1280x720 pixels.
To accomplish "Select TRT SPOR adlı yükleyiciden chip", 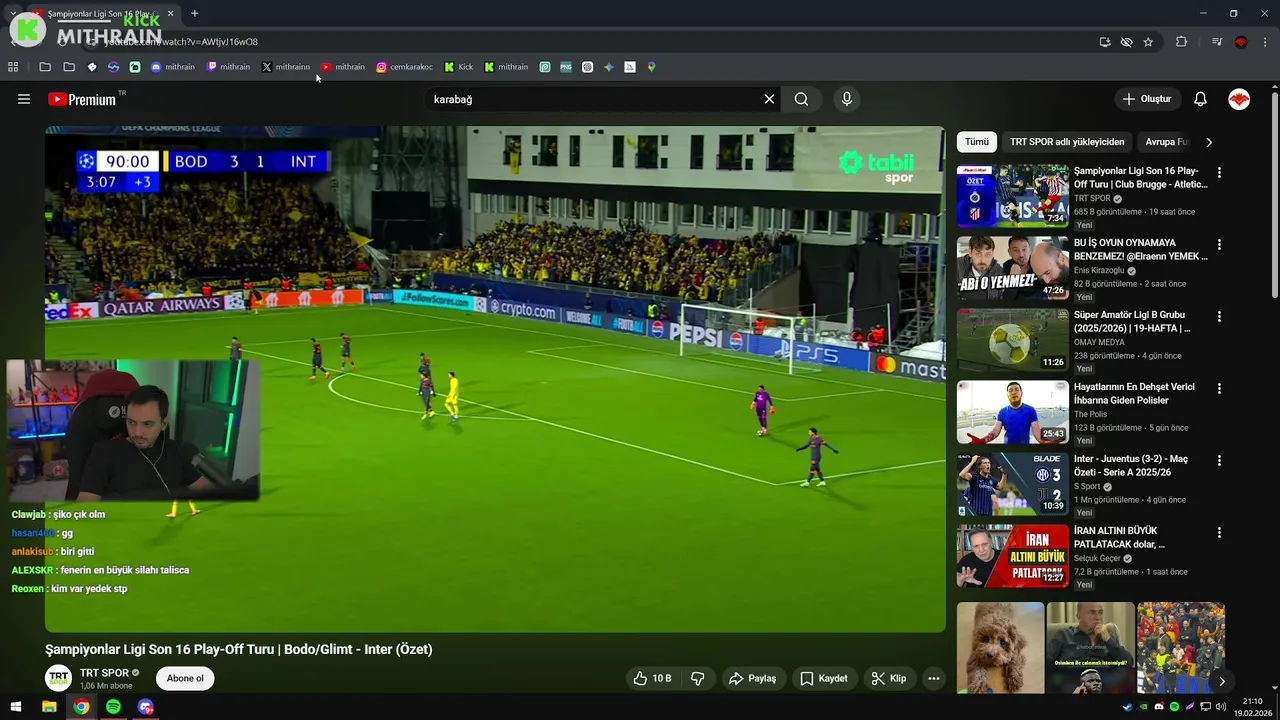I will coord(1067,142).
